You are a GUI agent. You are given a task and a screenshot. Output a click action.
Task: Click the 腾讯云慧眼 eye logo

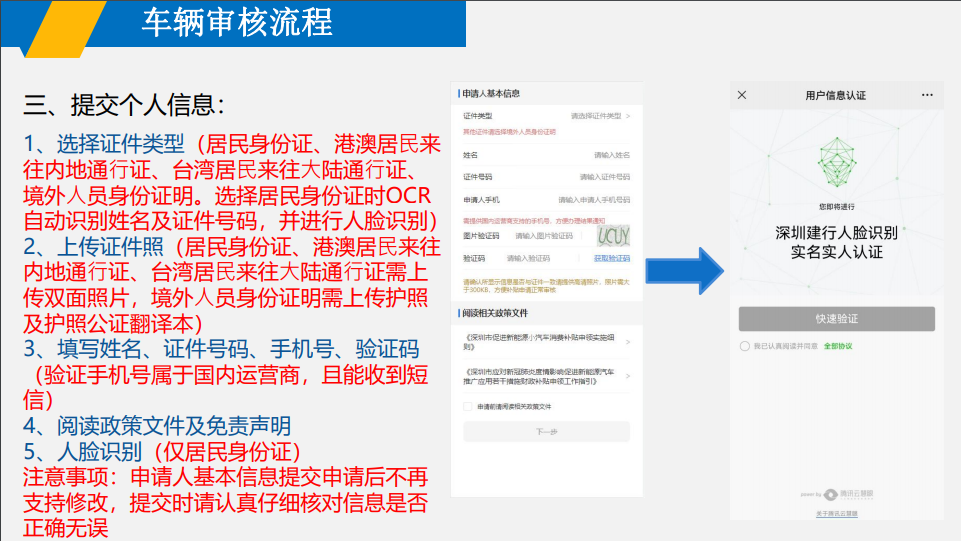830,494
